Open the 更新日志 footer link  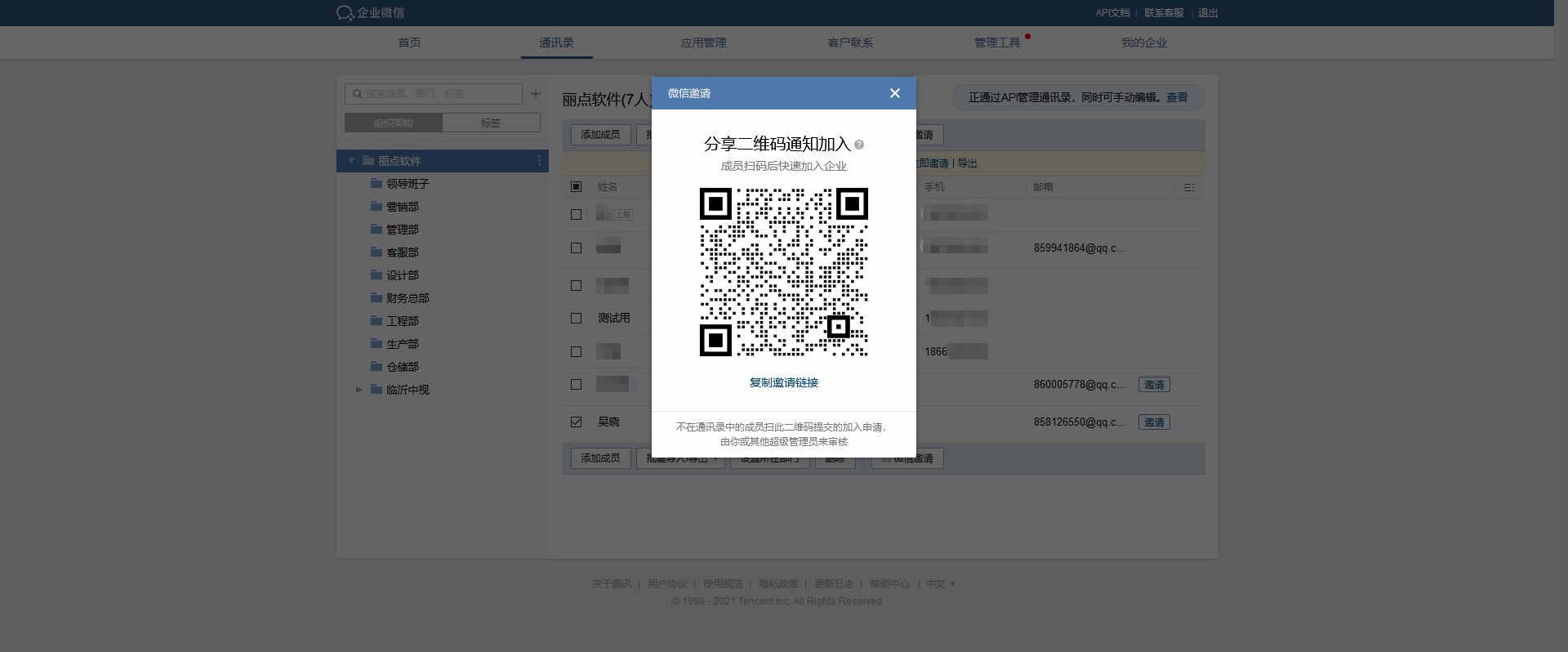pos(834,584)
